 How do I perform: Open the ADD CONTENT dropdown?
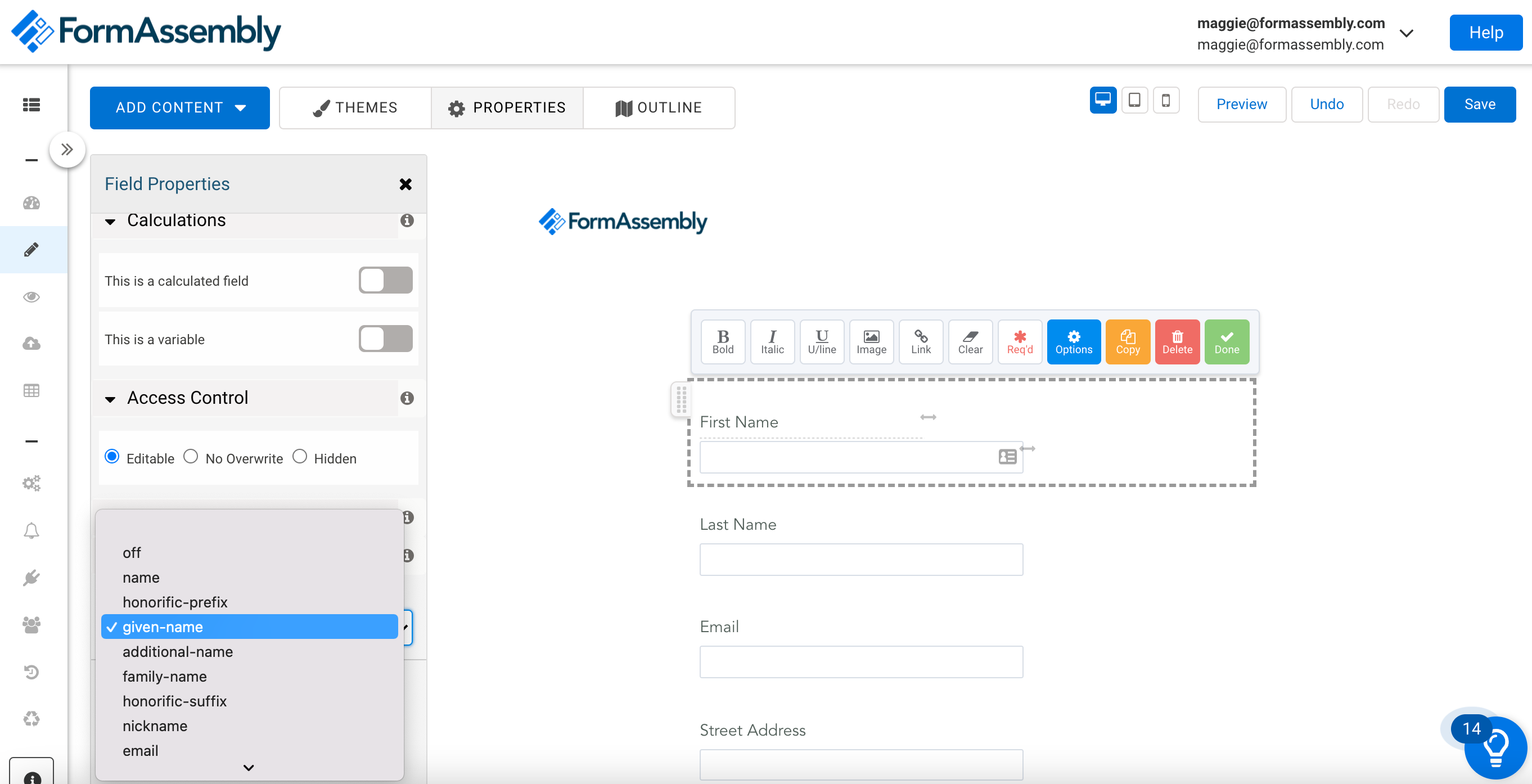[179, 107]
